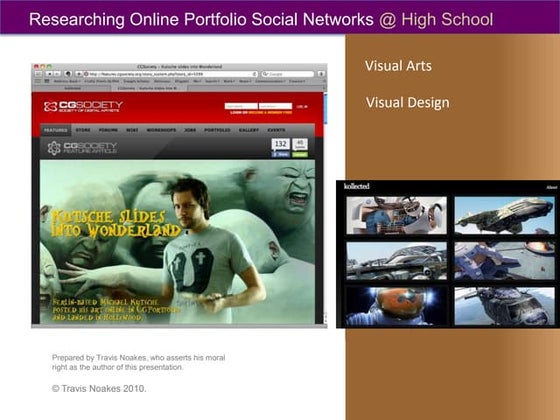Click the About link in kollected
Screen dimensions: 560x420
pyautogui.click(x=551, y=188)
